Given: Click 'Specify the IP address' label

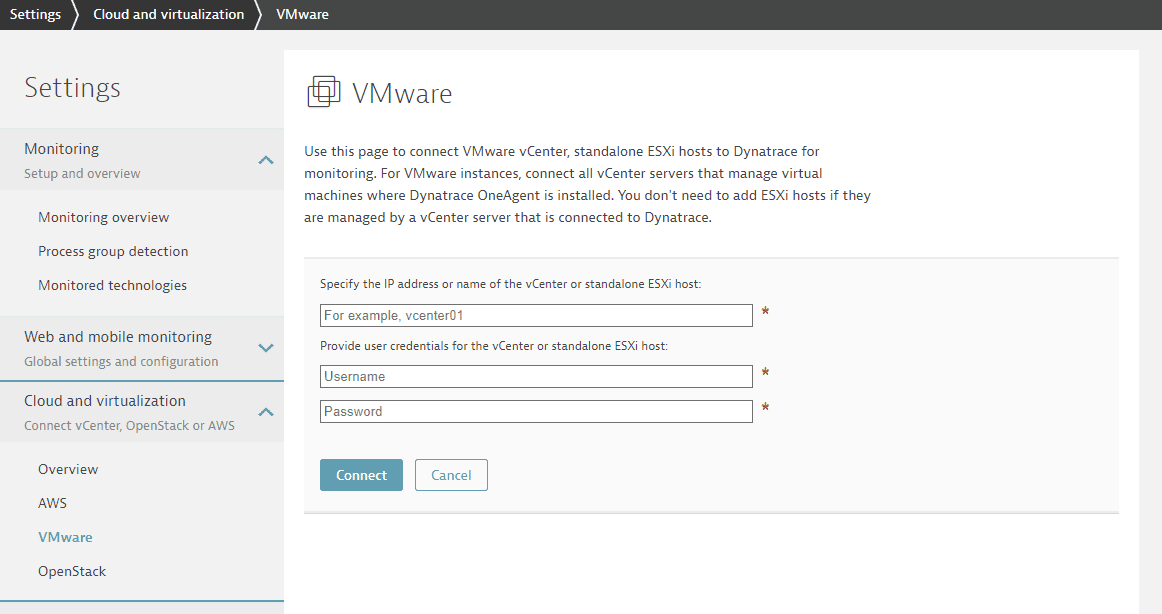Looking at the screenshot, I should tap(511, 284).
